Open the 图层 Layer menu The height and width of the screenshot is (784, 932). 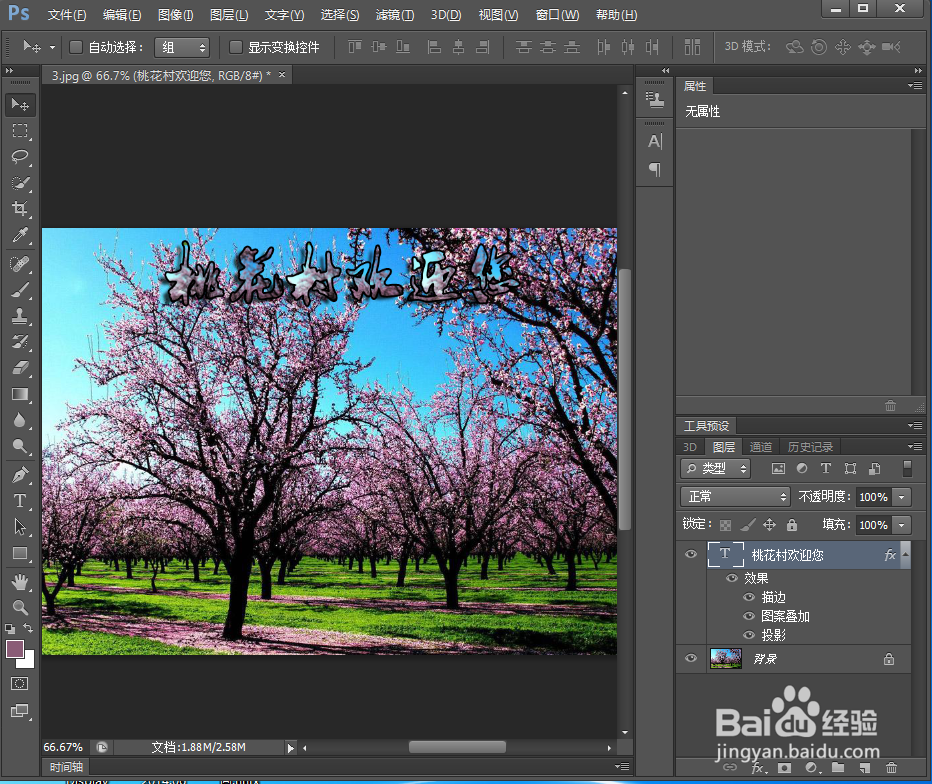coord(229,15)
